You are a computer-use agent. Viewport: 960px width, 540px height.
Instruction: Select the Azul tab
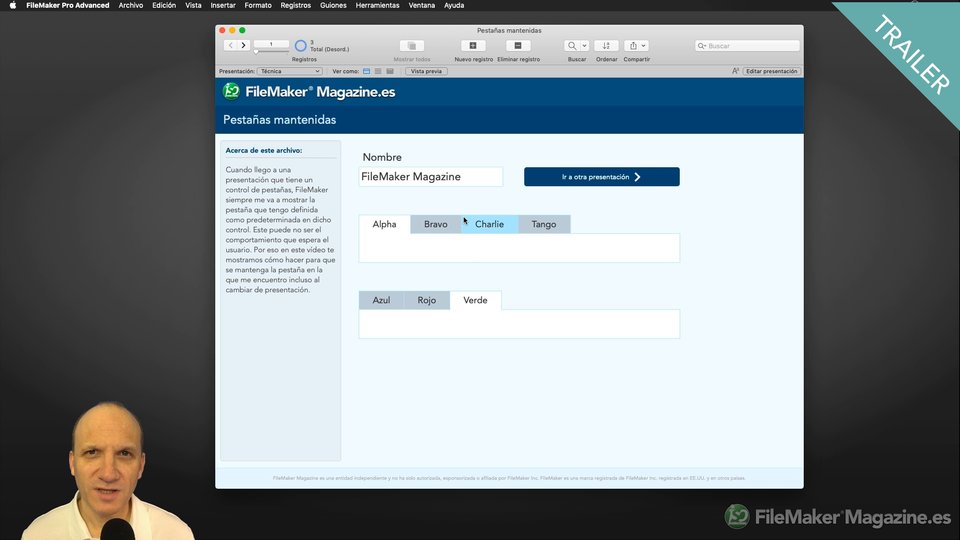pyautogui.click(x=381, y=300)
